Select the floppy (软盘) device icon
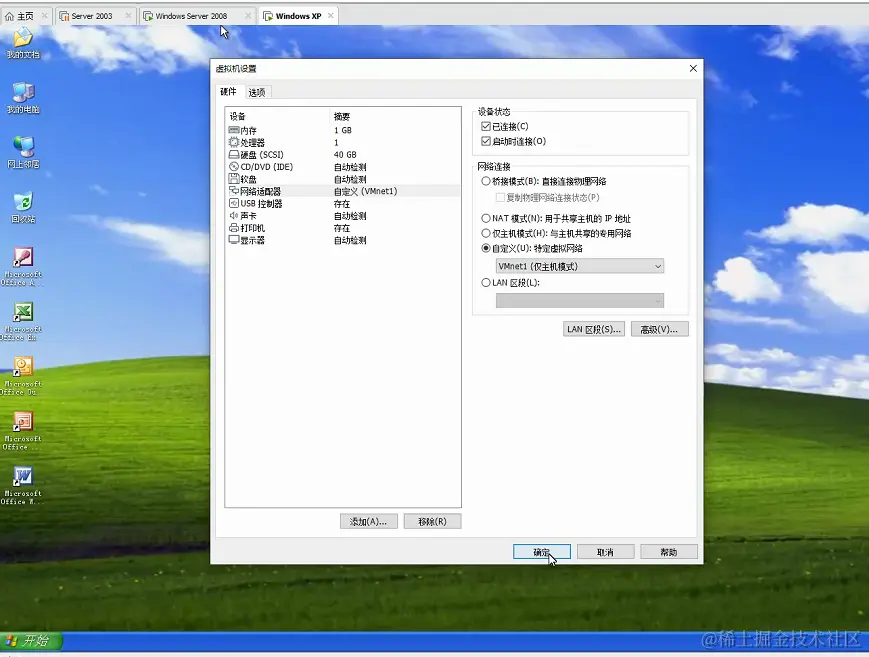The width and height of the screenshot is (869, 657). point(234,179)
